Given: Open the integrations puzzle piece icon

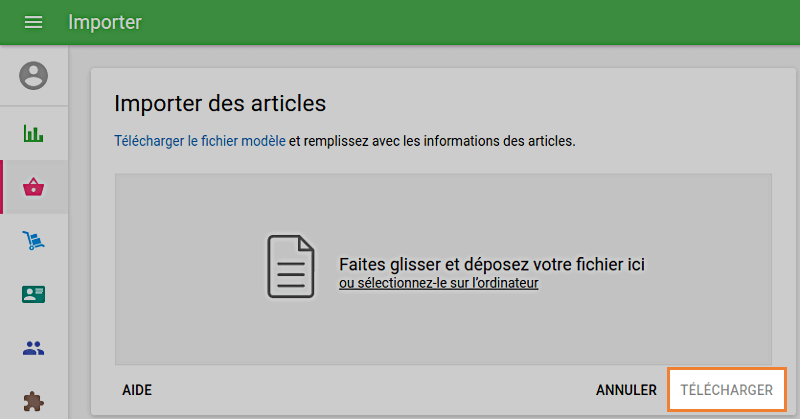Looking at the screenshot, I should pyautogui.click(x=34, y=402).
